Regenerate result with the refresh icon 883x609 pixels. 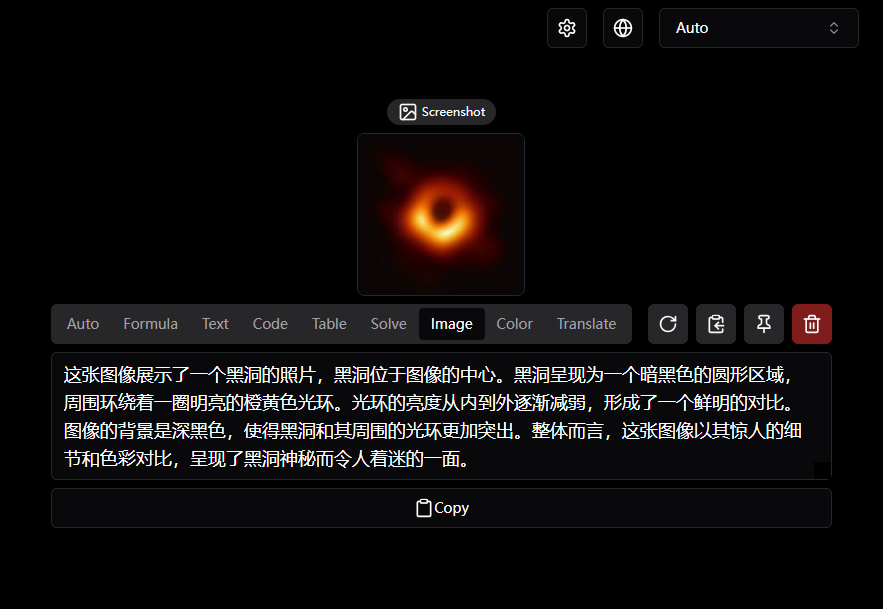tap(668, 324)
